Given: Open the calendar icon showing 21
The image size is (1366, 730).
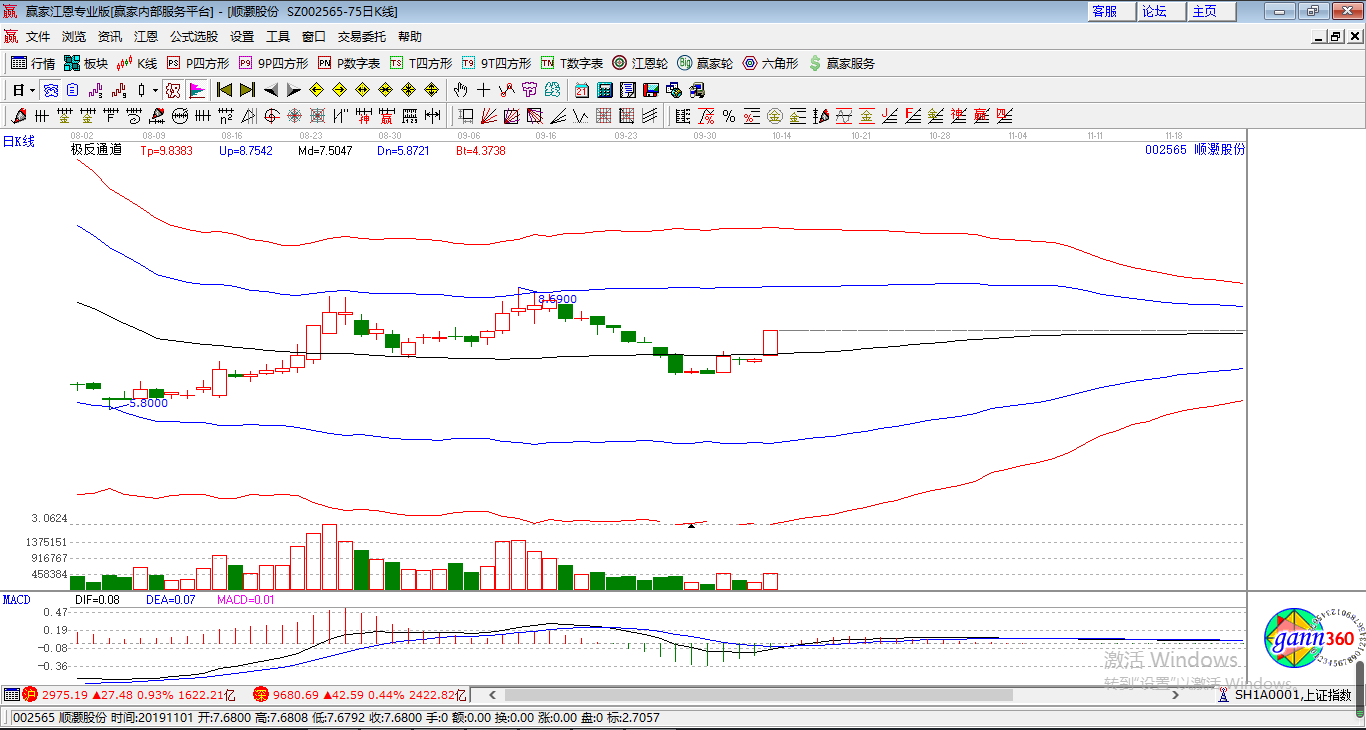Looking at the screenshot, I should (582, 90).
